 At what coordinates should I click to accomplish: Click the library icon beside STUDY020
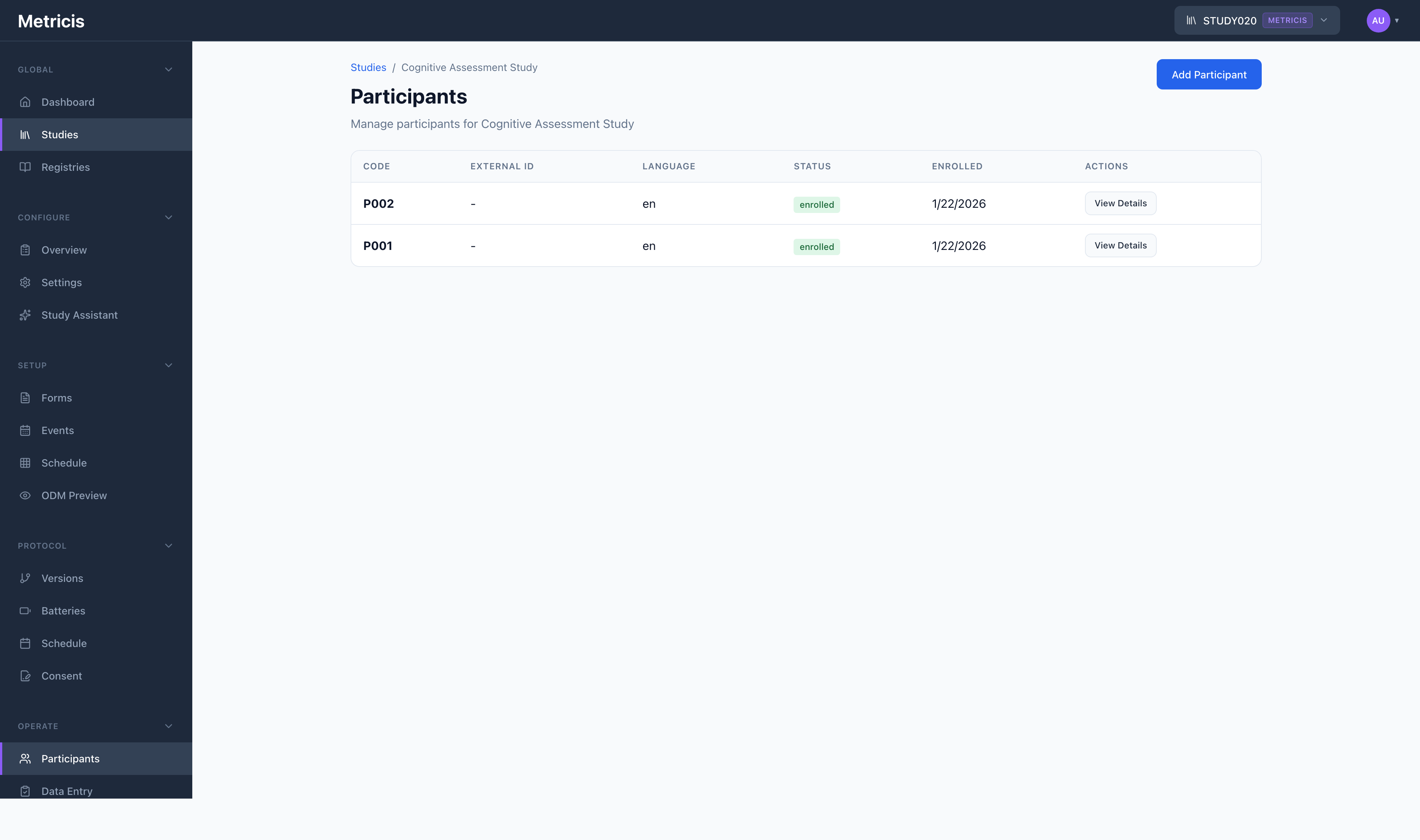click(1191, 20)
